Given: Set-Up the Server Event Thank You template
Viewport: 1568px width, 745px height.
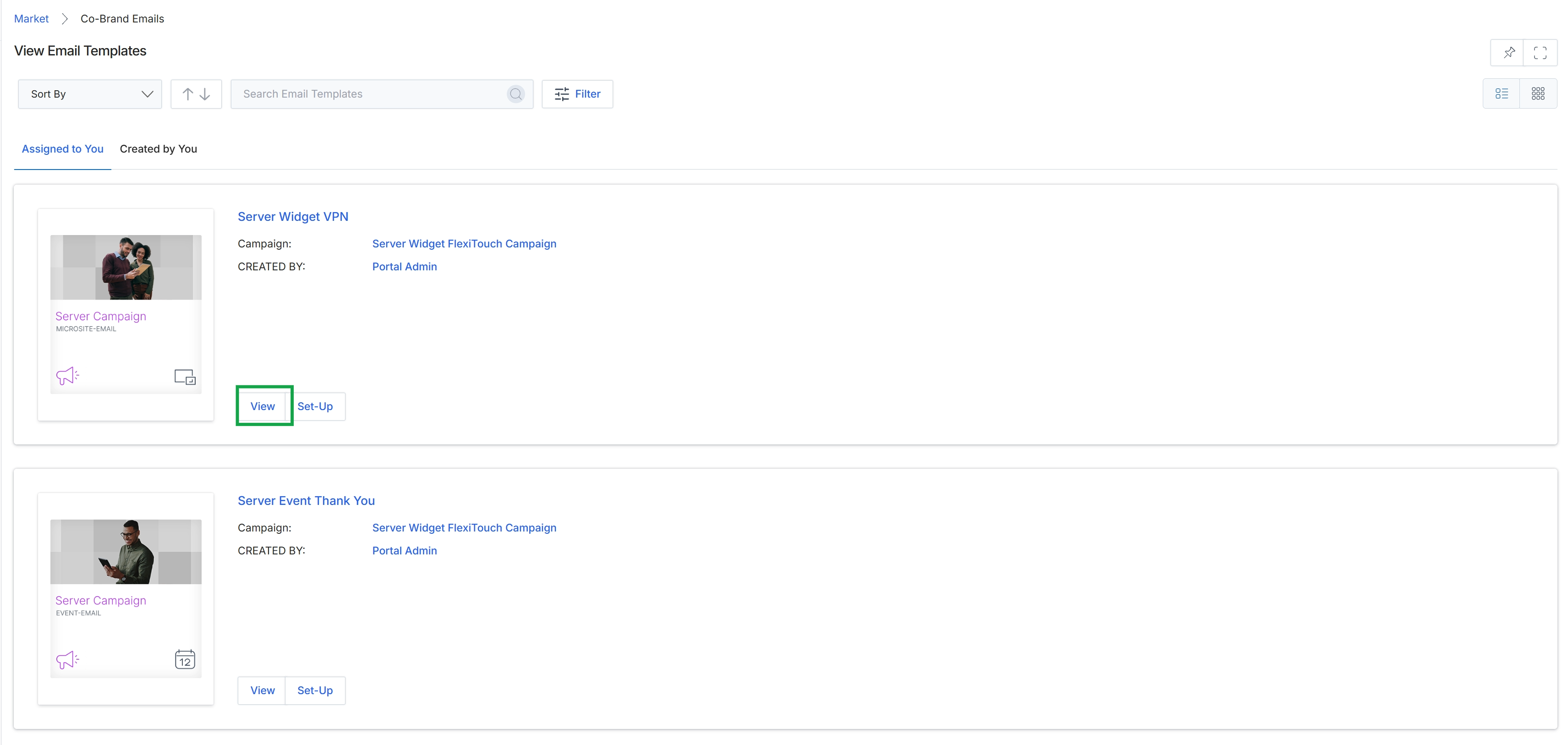Looking at the screenshot, I should 315,691.
